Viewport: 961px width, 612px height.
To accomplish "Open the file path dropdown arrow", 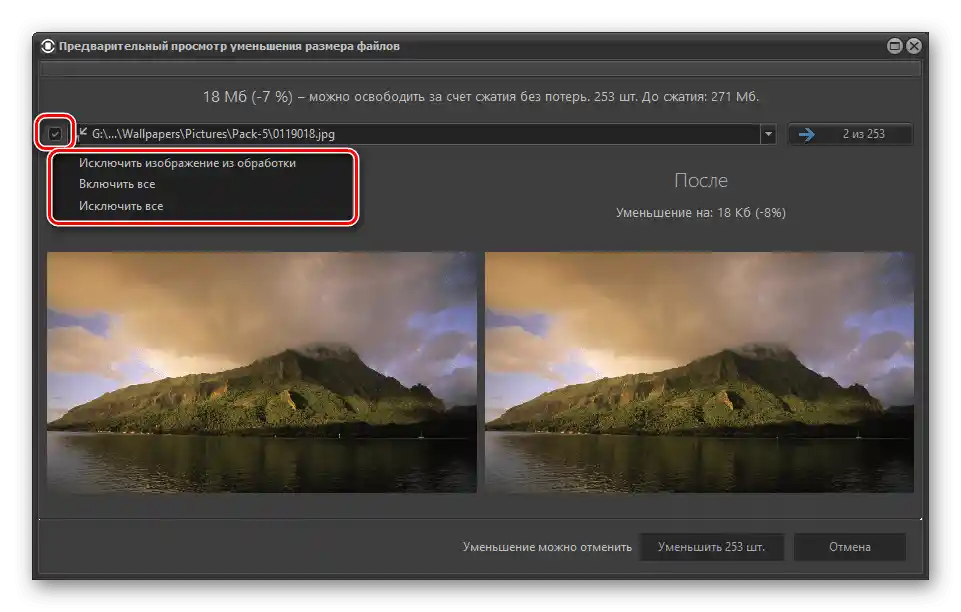I will (x=768, y=134).
